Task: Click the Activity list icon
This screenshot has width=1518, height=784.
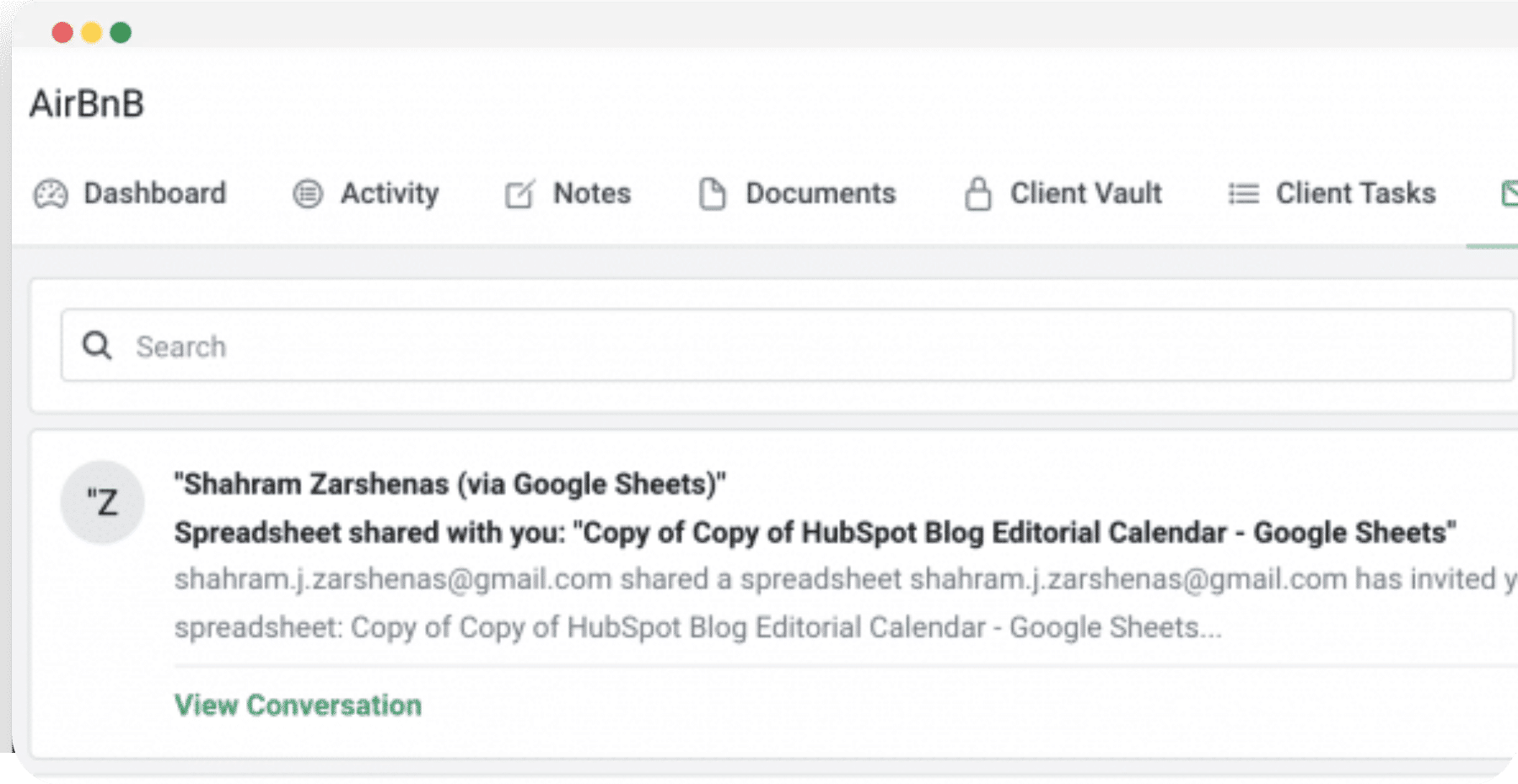Action: tap(308, 194)
